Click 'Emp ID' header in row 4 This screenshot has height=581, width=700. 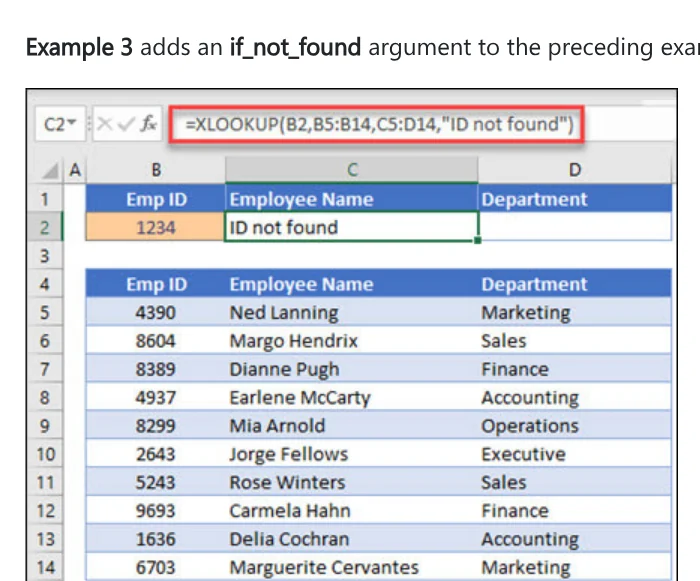tap(156, 284)
